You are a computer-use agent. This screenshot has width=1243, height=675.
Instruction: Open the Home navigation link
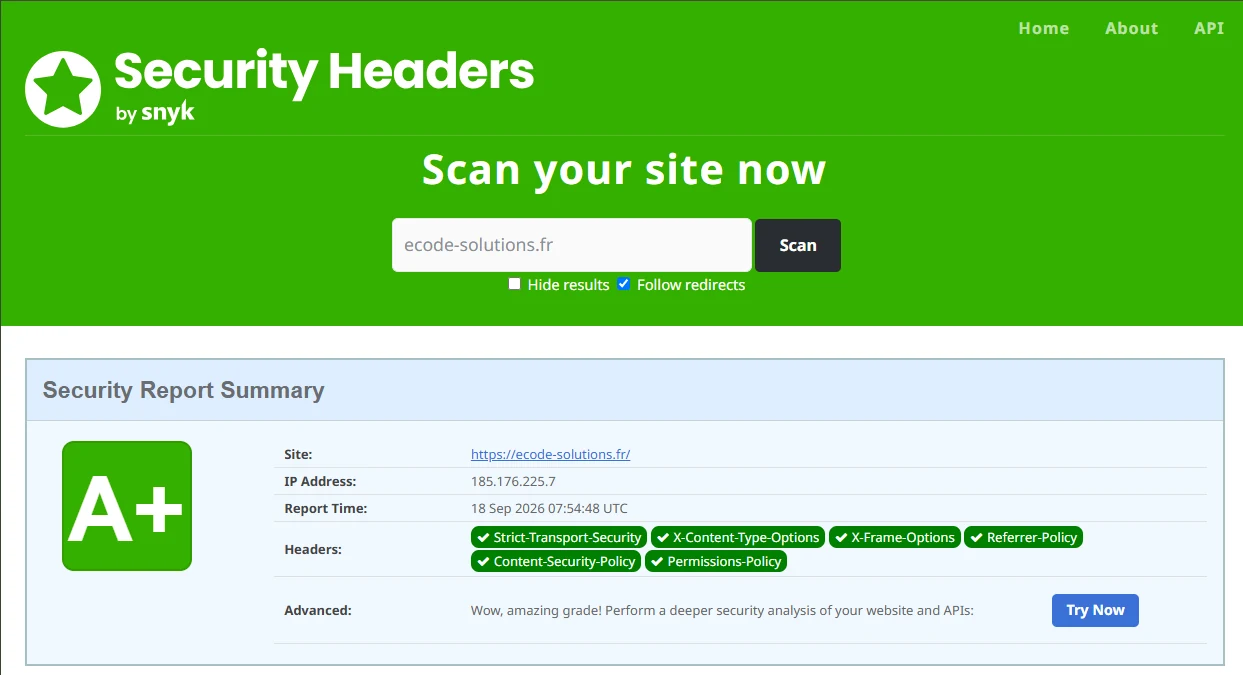pyautogui.click(x=1043, y=28)
